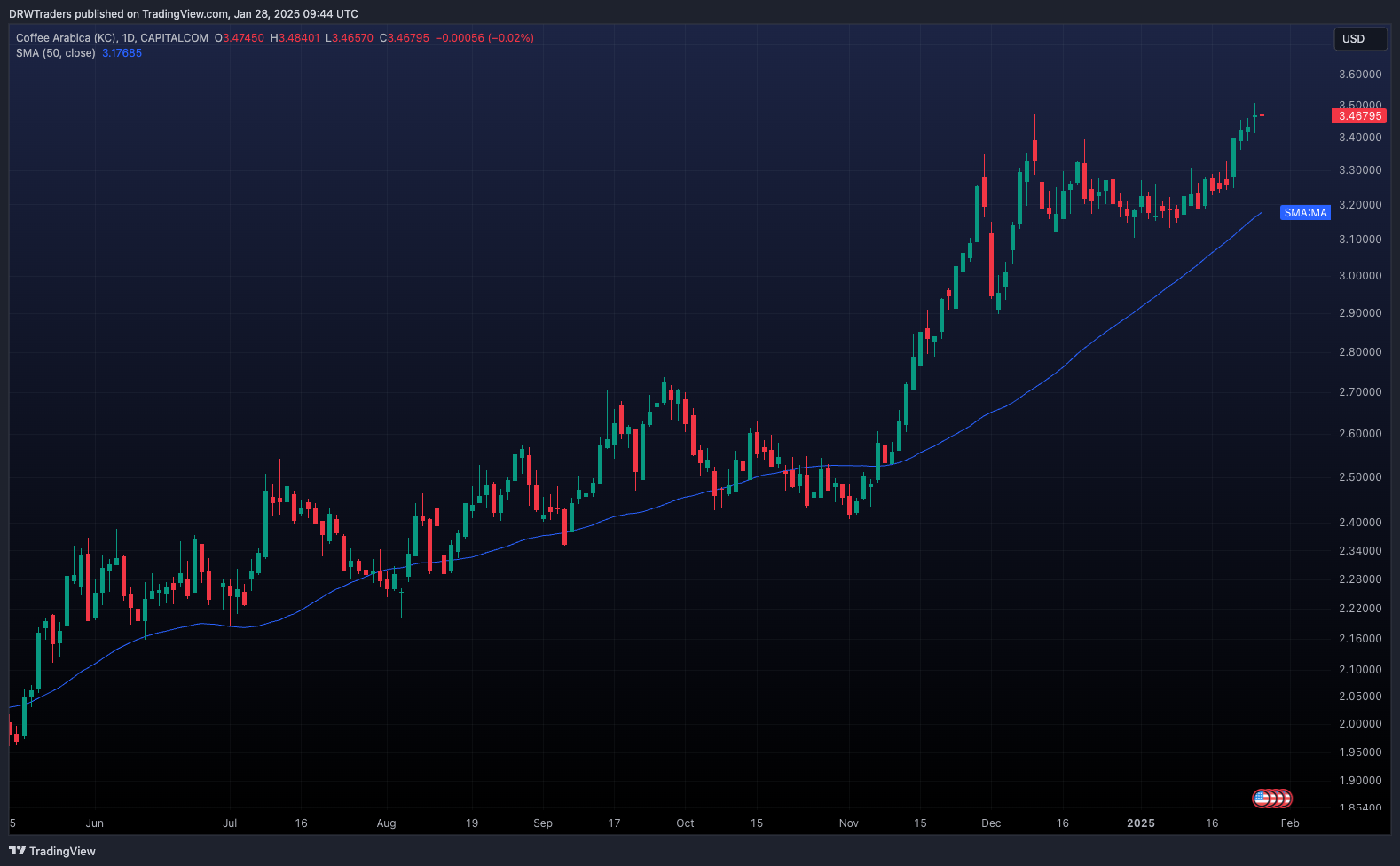Viewport: 1400px width, 866px height.
Task: Open the US economic event flag icons
Action: point(1272,799)
